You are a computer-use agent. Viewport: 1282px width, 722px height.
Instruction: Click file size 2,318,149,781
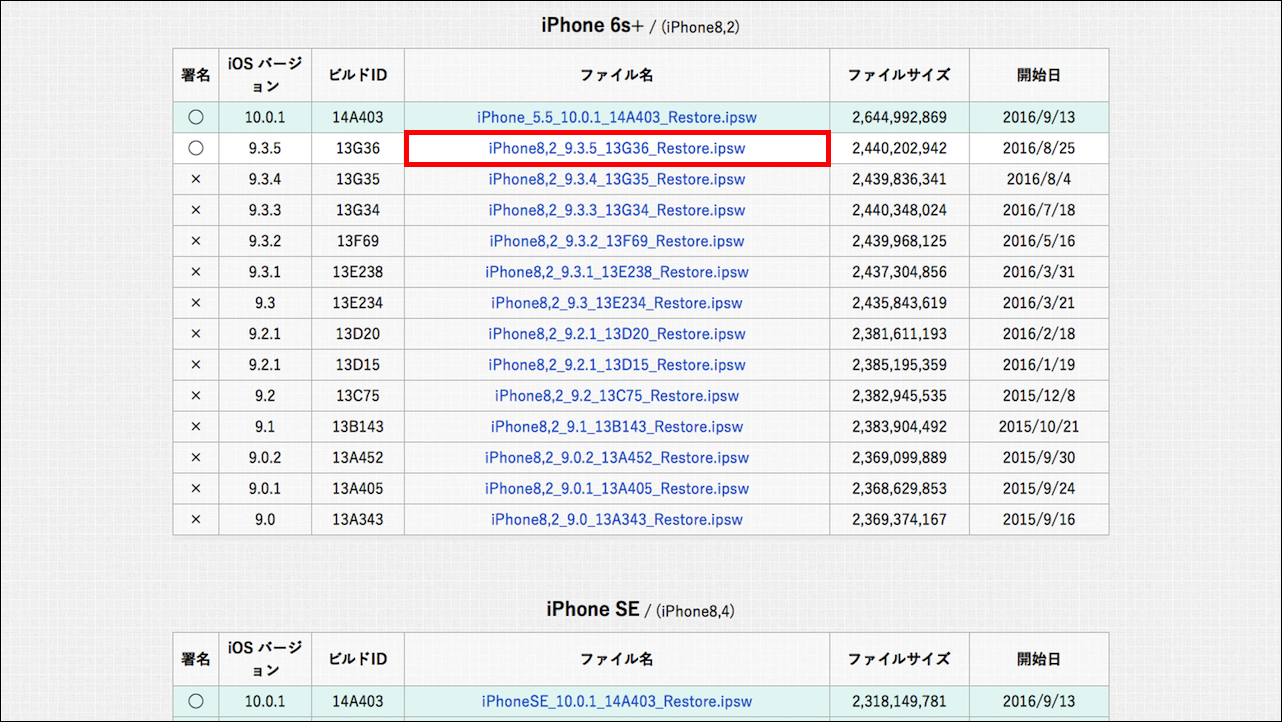click(899, 702)
